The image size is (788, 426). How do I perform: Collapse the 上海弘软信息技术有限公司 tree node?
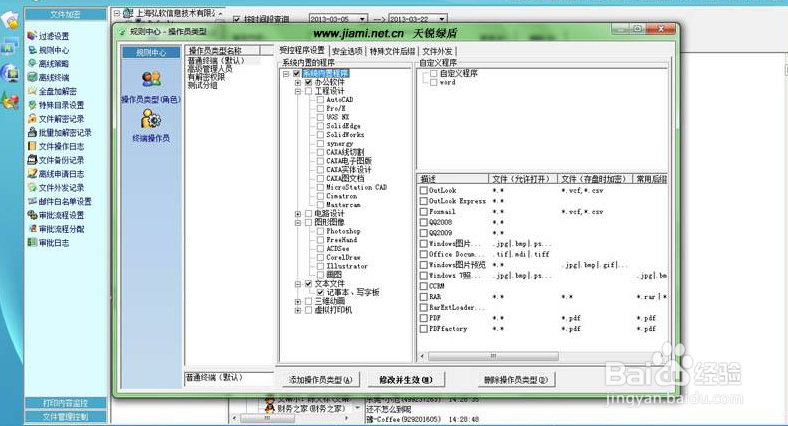(117, 13)
